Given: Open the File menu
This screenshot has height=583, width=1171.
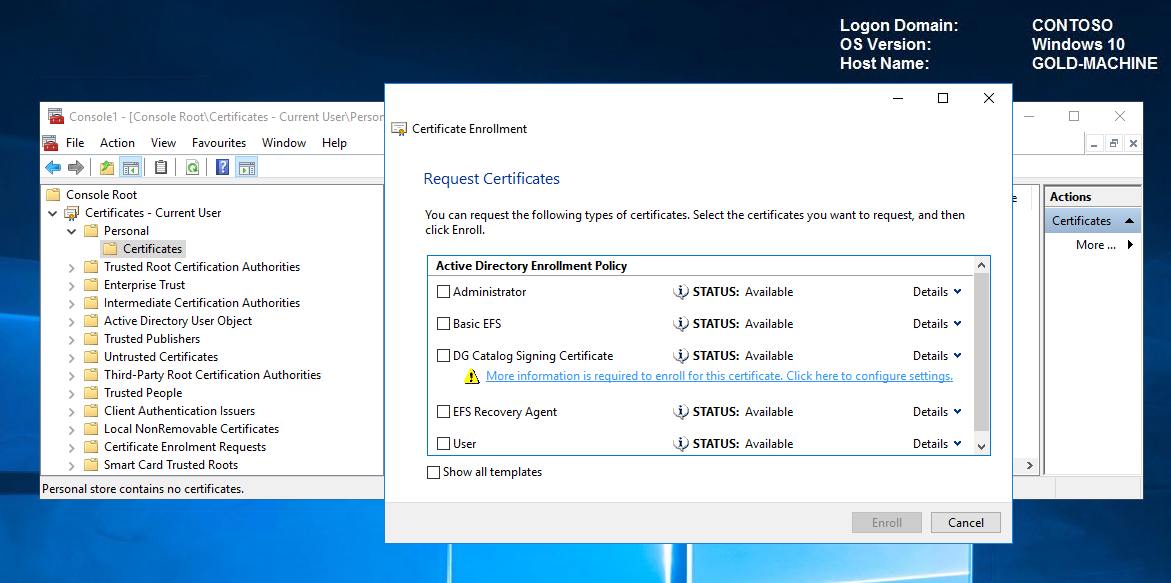Looking at the screenshot, I should tap(75, 143).
